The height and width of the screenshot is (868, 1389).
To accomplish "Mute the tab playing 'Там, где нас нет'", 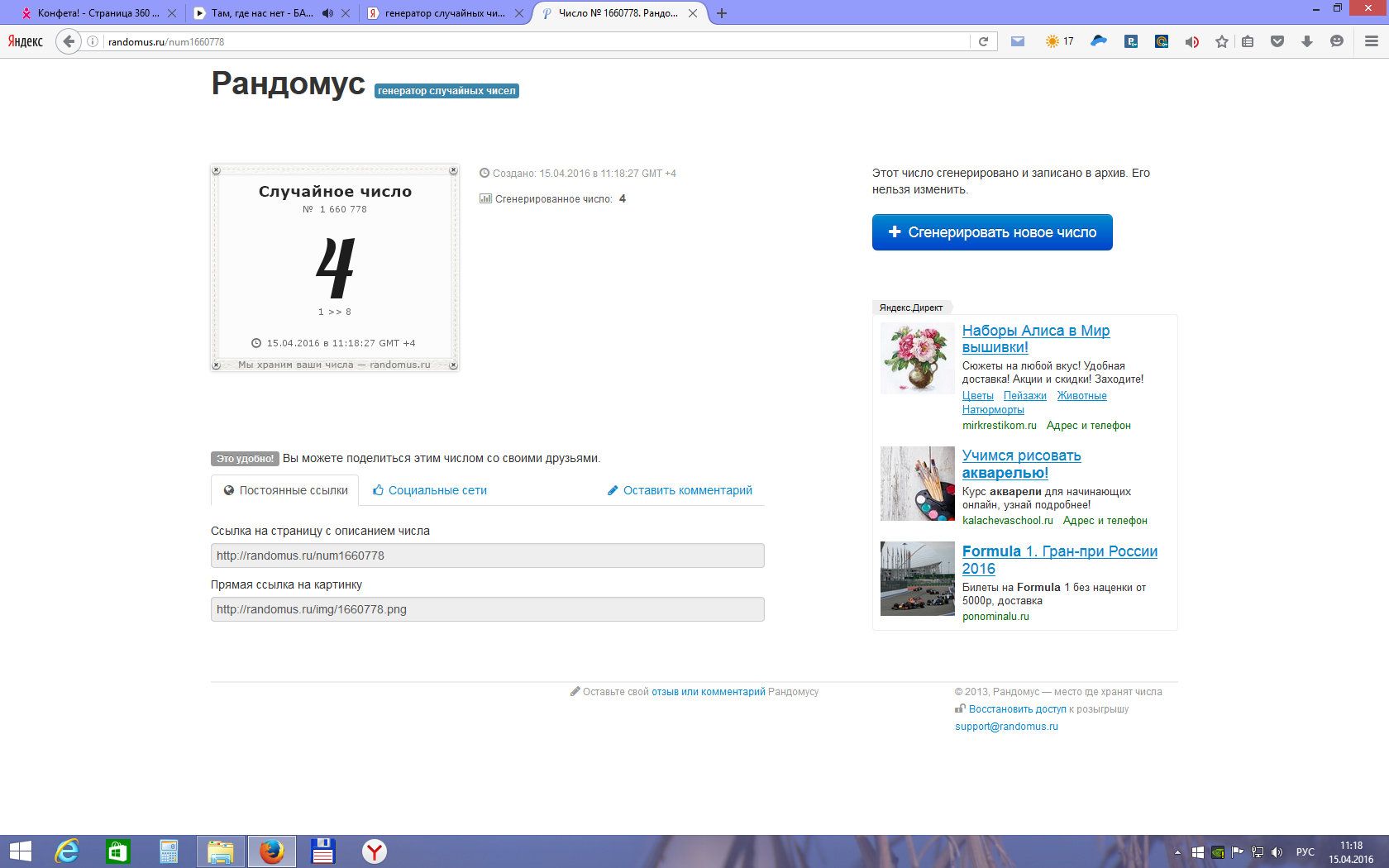I will 327,13.
